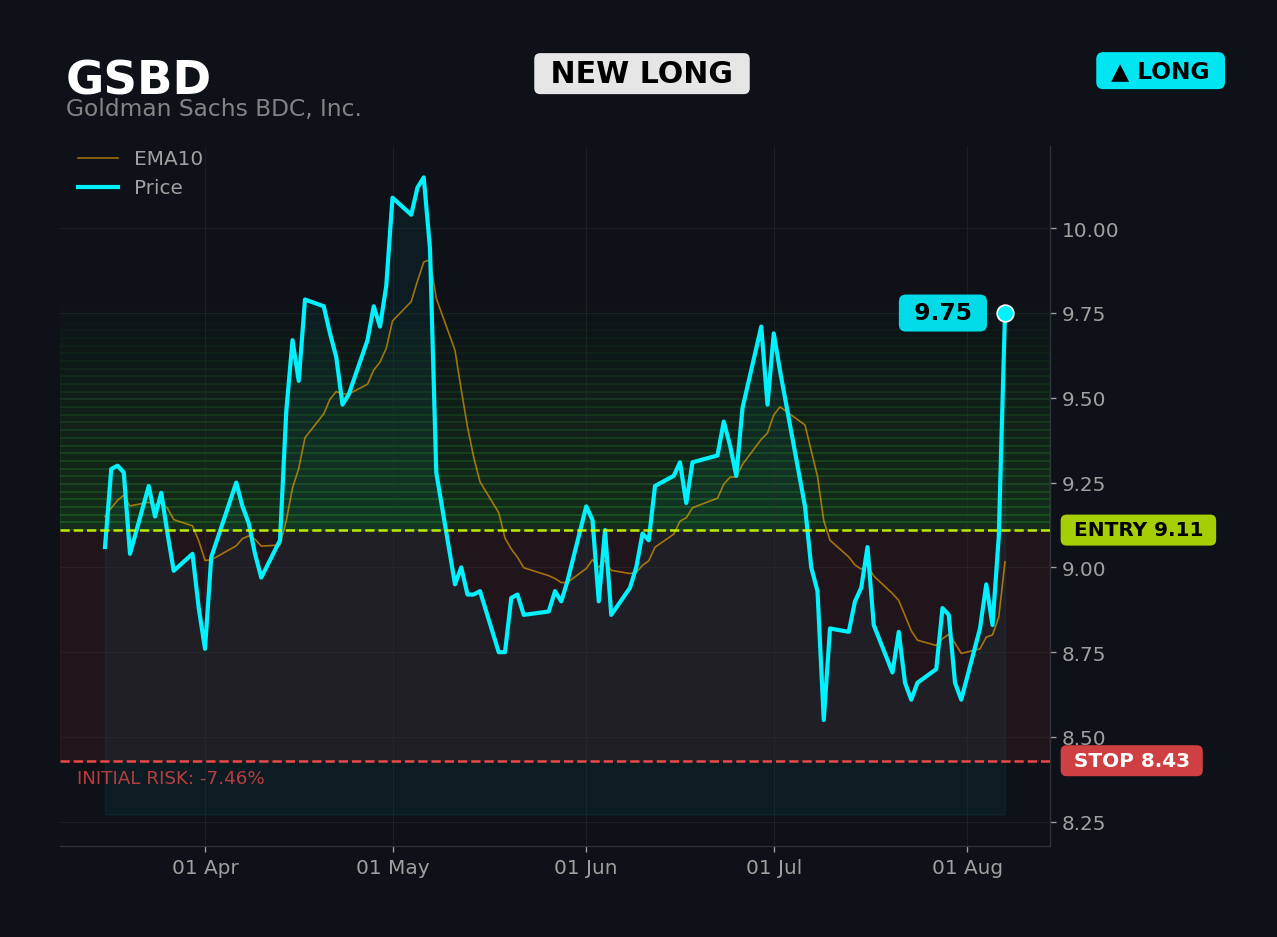Click the 10.00 y-axis tick label
The height and width of the screenshot is (937, 1277).
[1090, 230]
